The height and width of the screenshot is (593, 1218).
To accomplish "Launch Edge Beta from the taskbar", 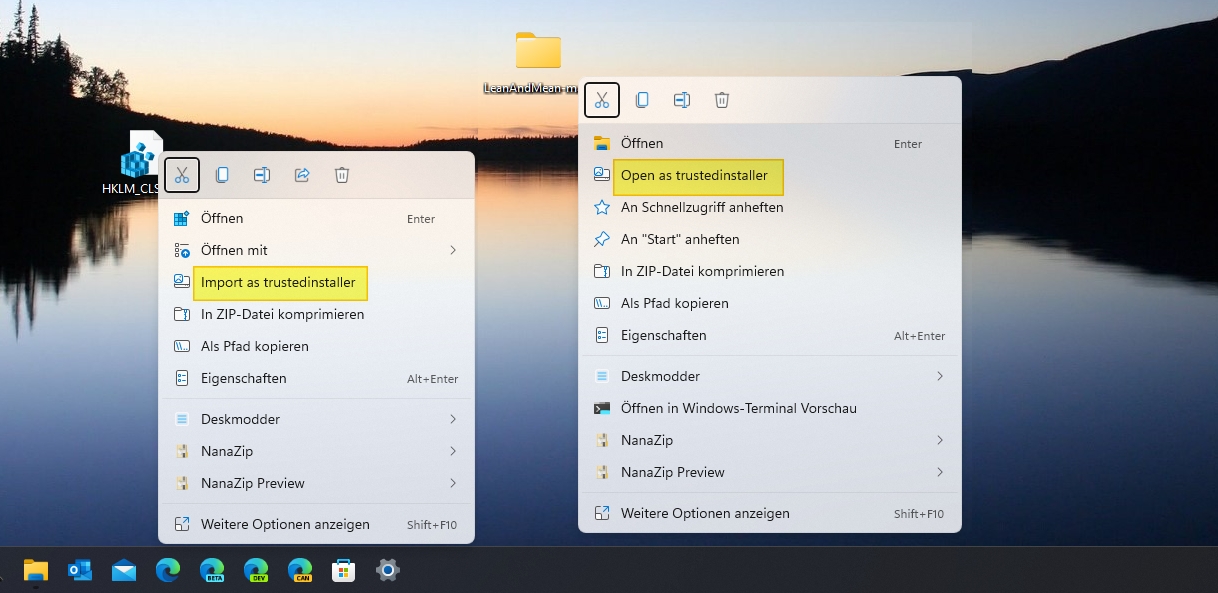I will pos(212,570).
